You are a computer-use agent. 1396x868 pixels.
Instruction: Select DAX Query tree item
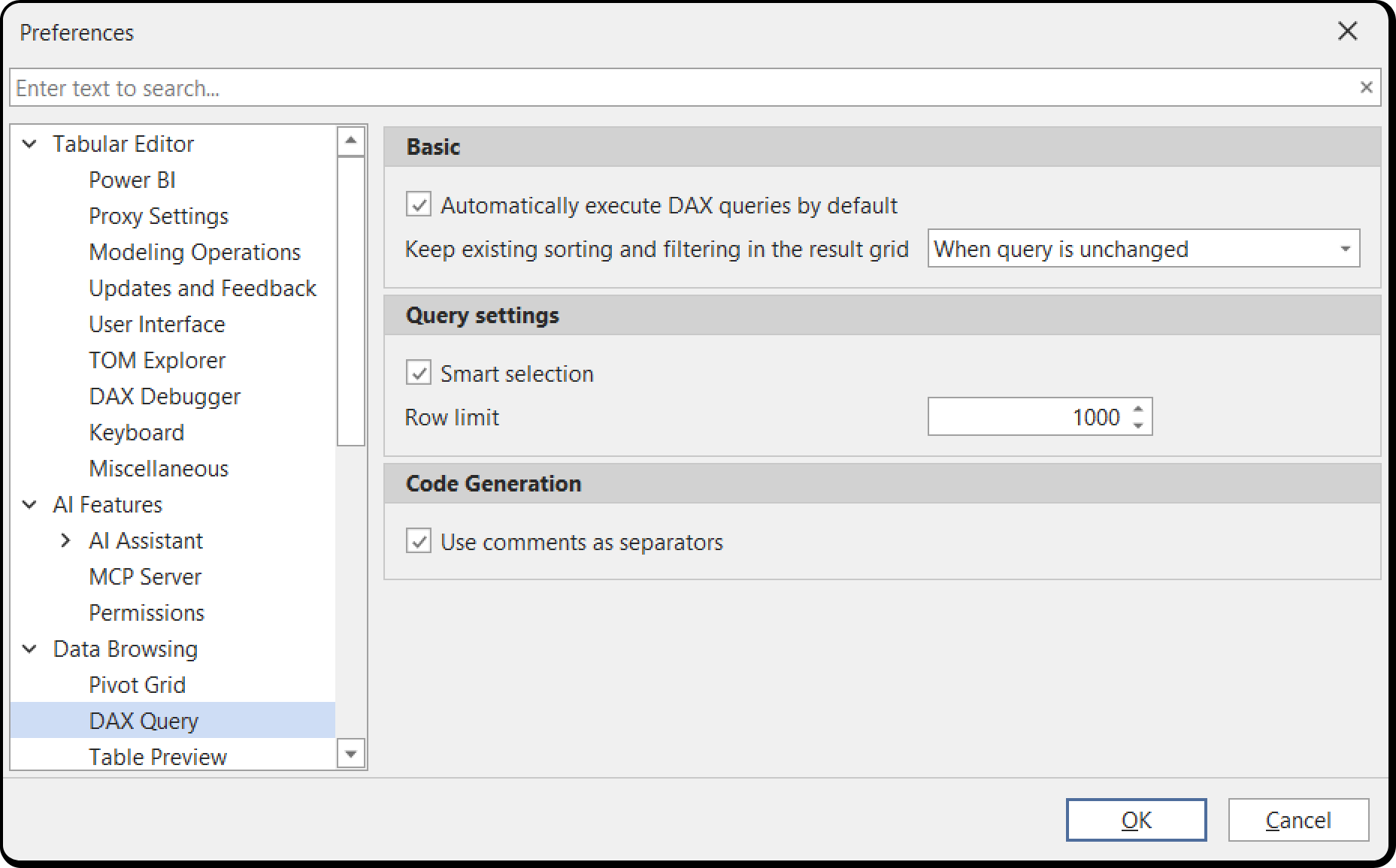point(173,720)
